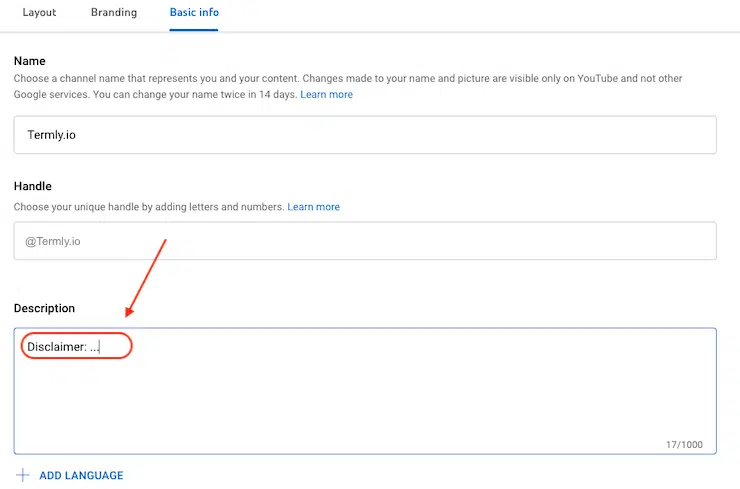740x489 pixels.
Task: Click the Name section heading
Action: 29,61
